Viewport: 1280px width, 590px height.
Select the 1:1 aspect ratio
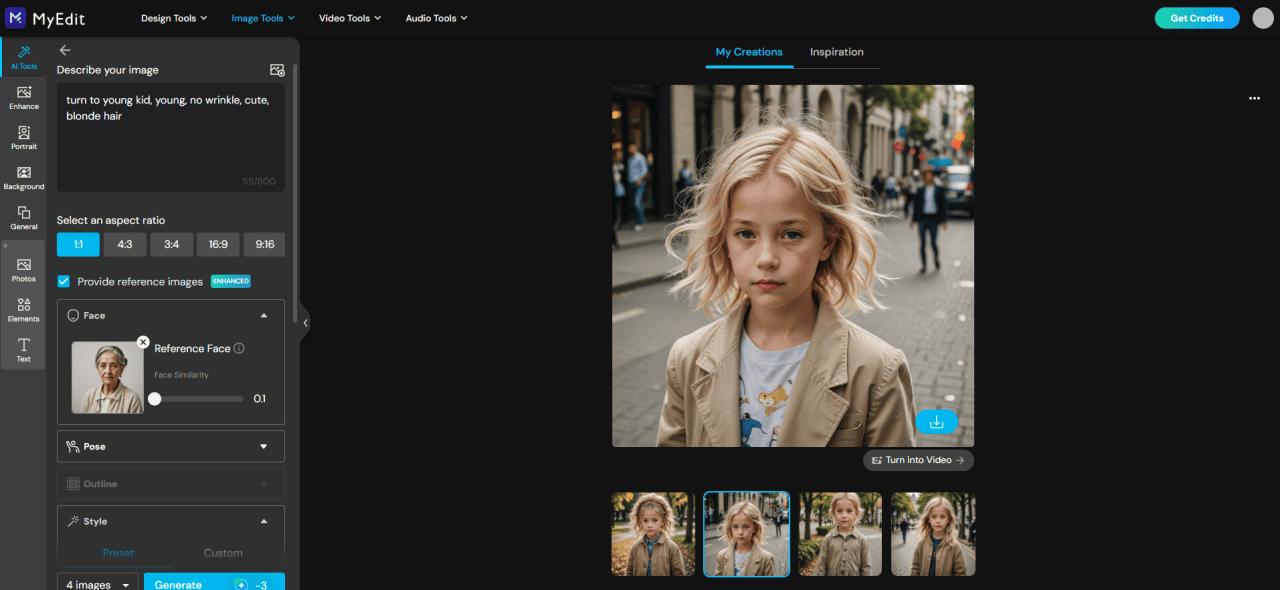tap(78, 244)
